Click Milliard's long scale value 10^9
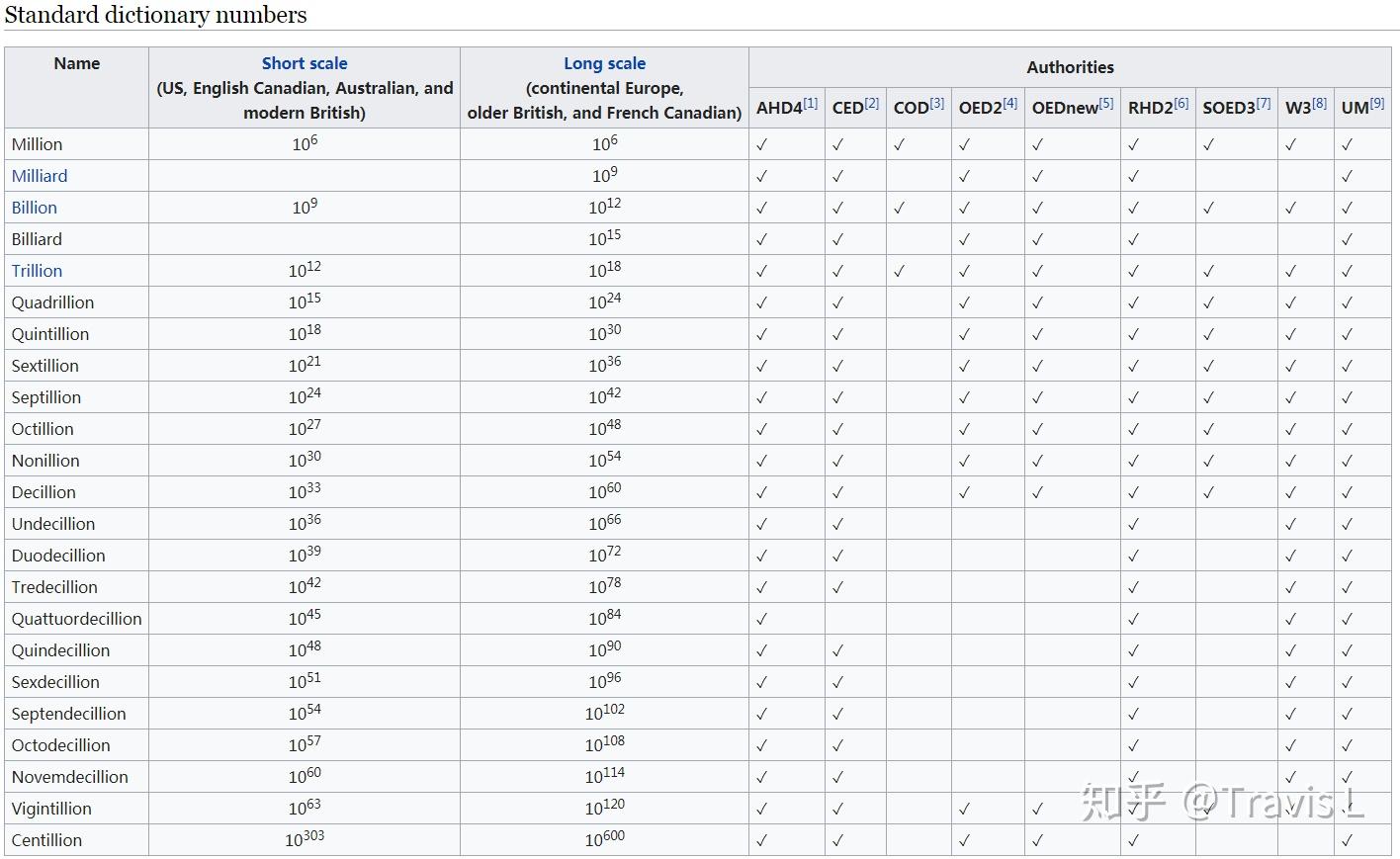This screenshot has width=1400, height=859. (x=604, y=175)
